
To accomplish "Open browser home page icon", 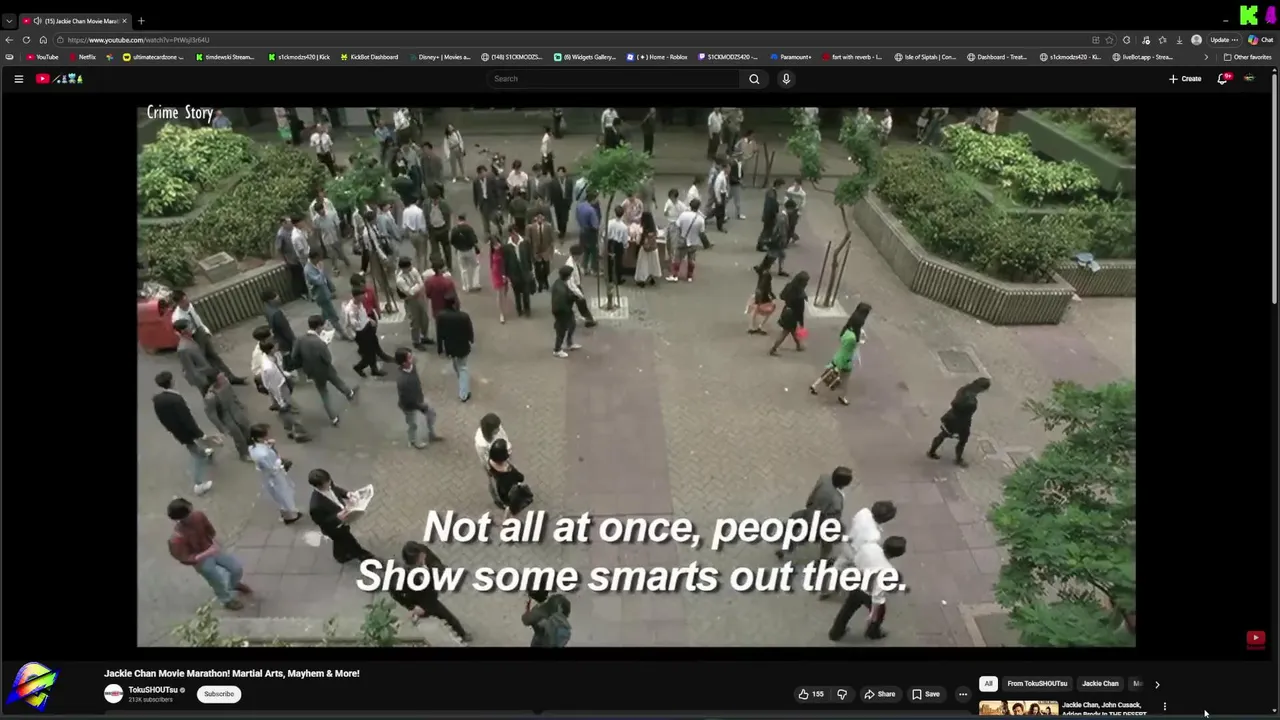I will click(x=43, y=40).
